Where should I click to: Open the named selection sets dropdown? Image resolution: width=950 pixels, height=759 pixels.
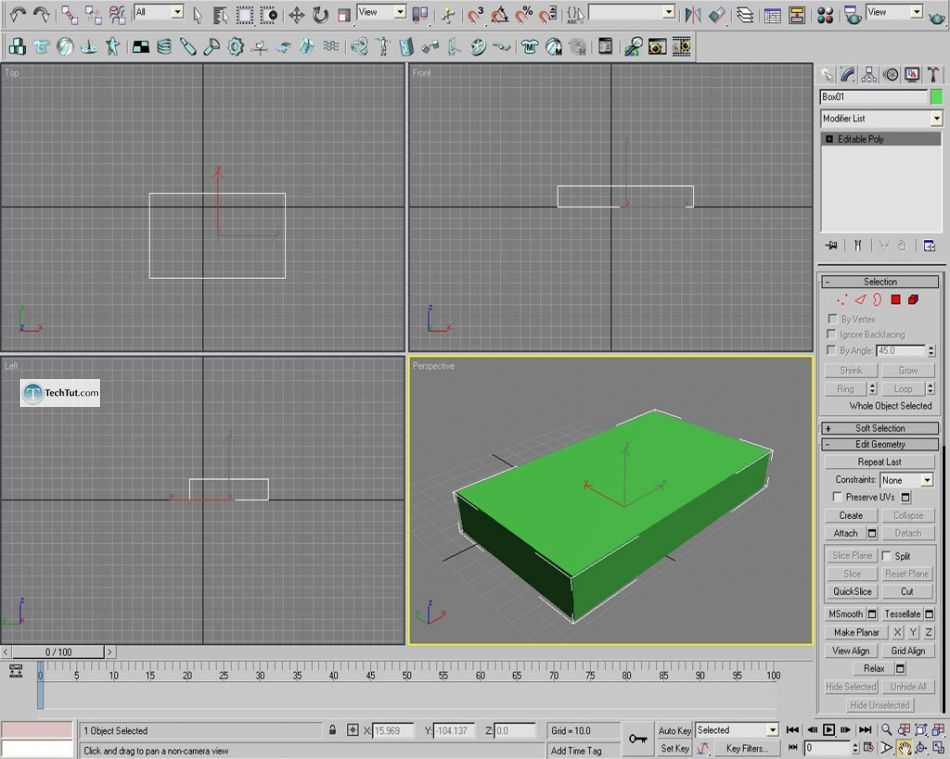coord(631,12)
